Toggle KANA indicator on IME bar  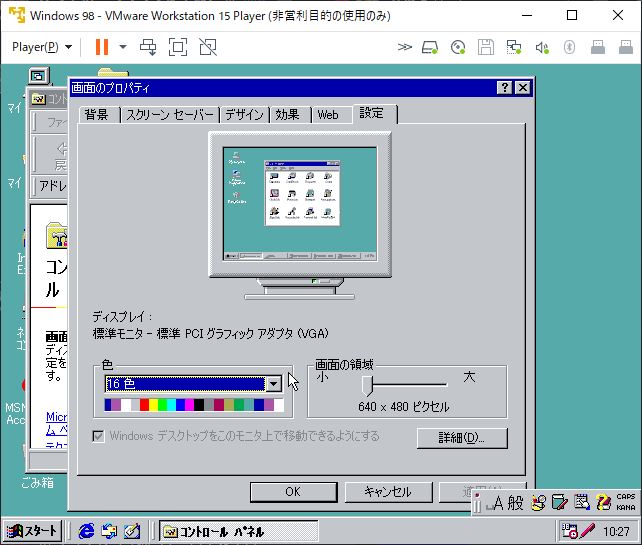pos(626,507)
